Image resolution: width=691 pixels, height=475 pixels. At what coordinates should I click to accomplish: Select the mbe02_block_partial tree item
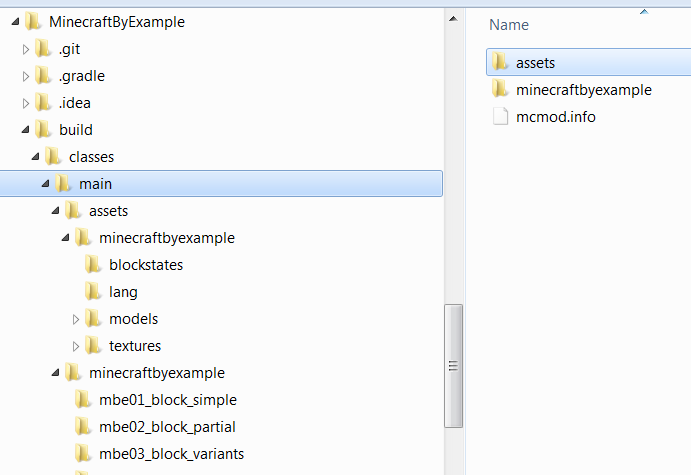[167, 427]
